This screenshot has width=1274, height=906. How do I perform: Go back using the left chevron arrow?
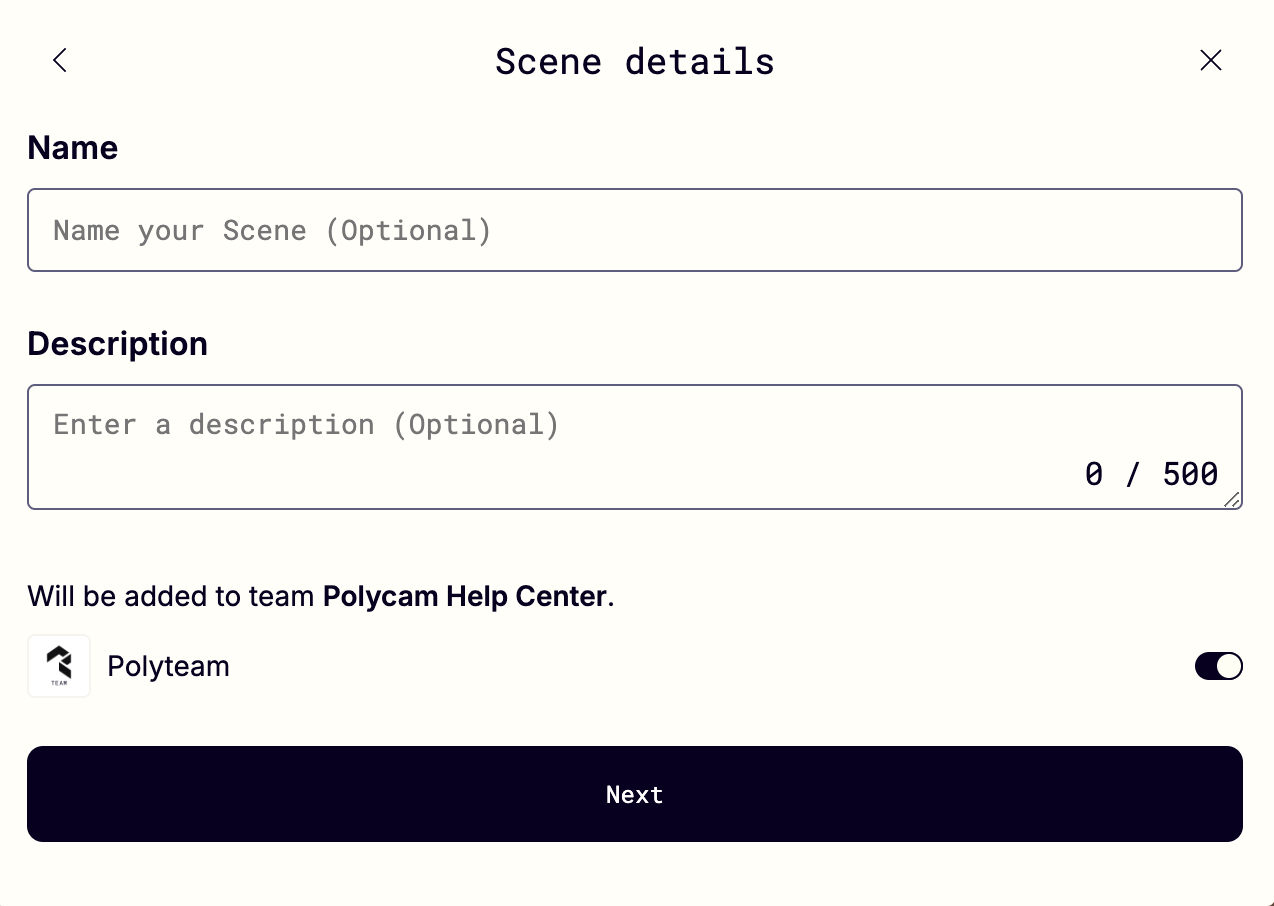coord(60,61)
